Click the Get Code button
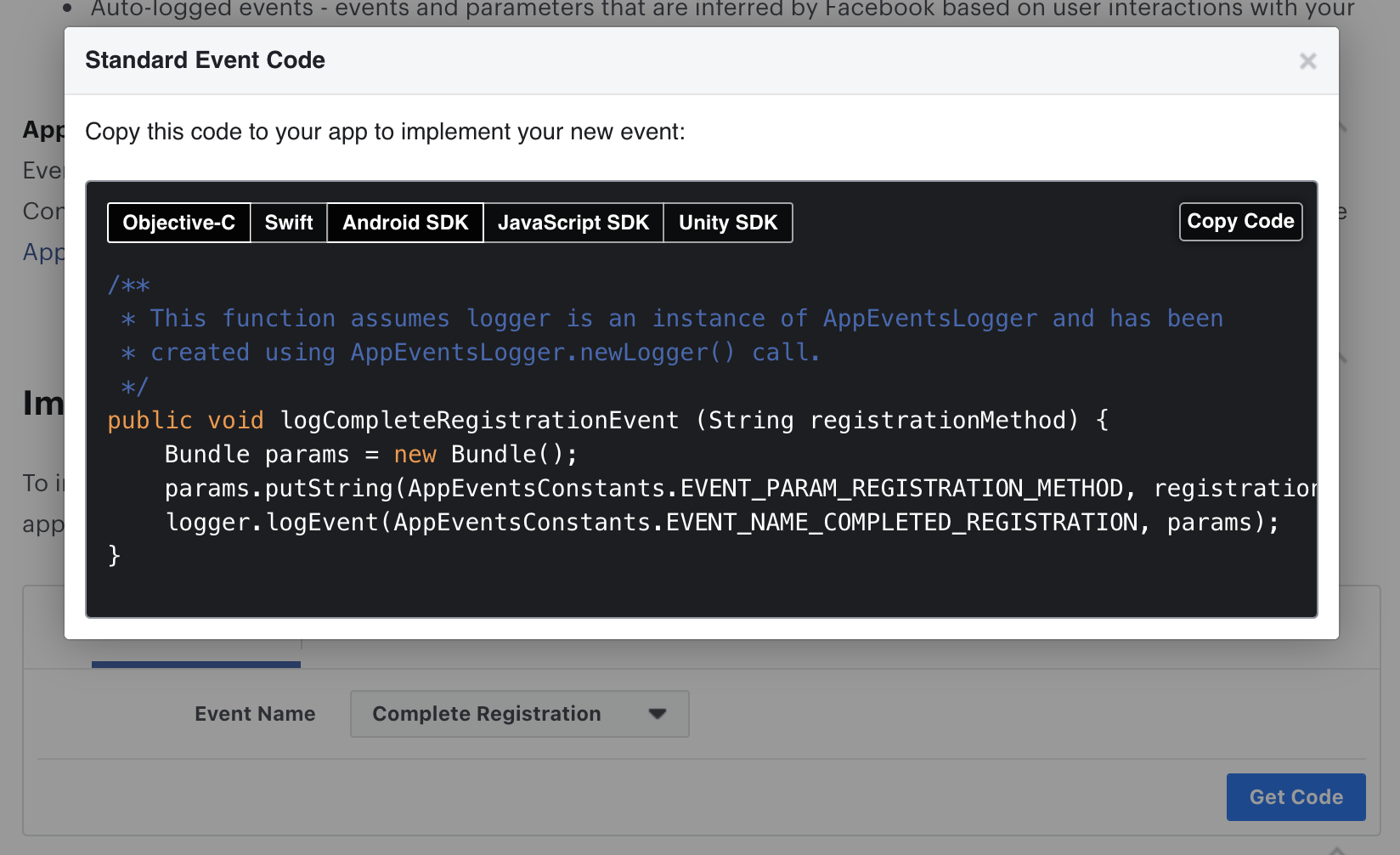The width and height of the screenshot is (1400, 855). [1296, 797]
